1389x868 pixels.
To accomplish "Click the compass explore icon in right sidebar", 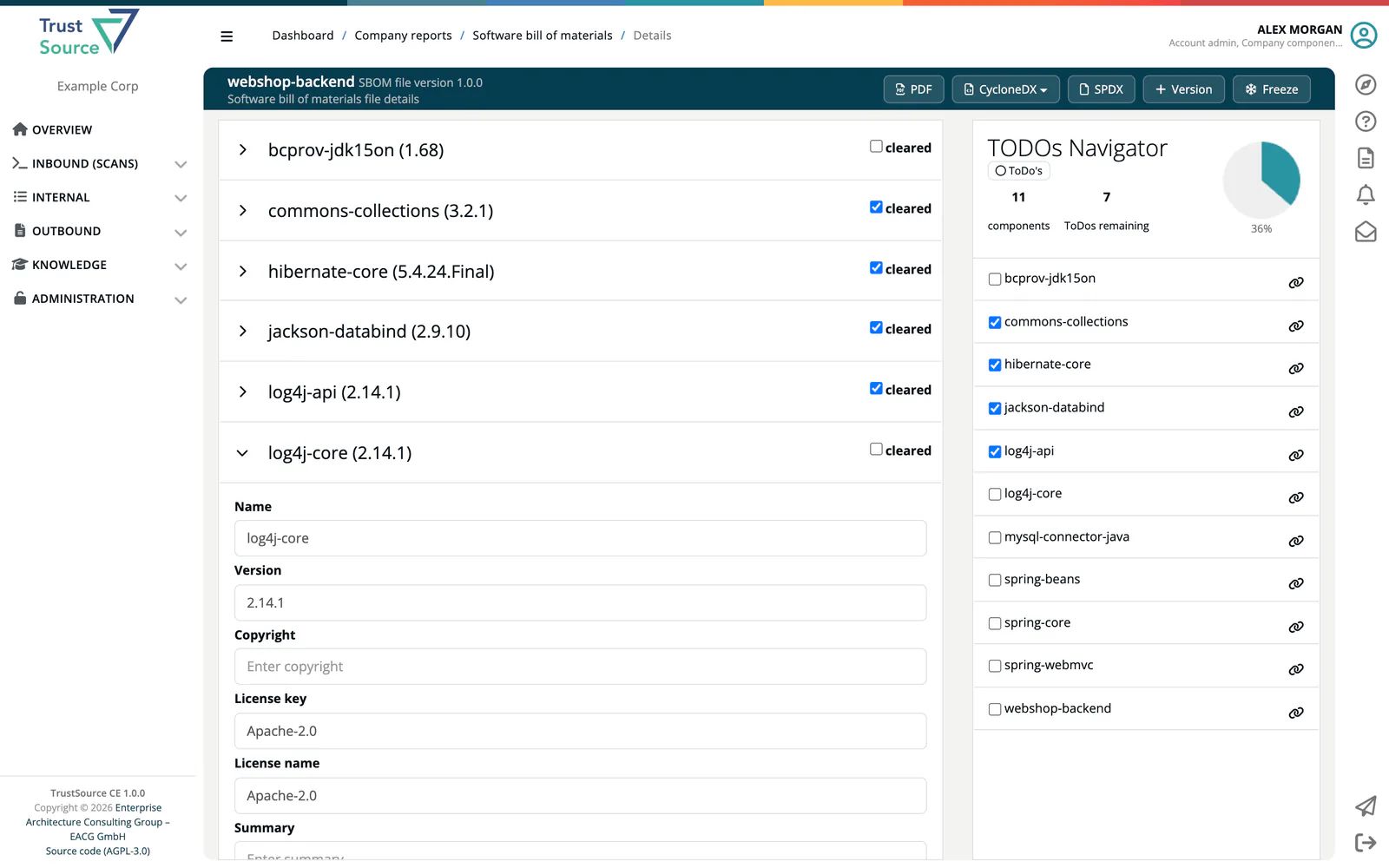I will click(x=1366, y=84).
